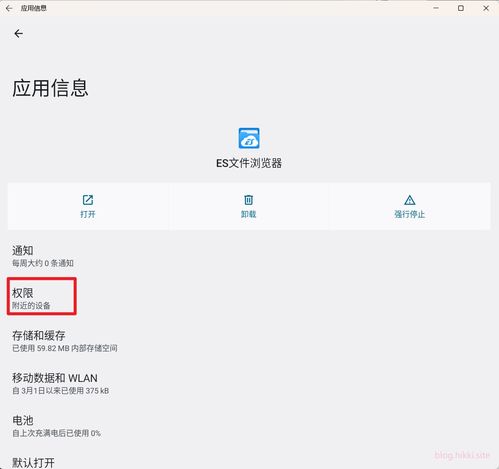
Task: Open the app via 打开 label
Action: (88, 214)
